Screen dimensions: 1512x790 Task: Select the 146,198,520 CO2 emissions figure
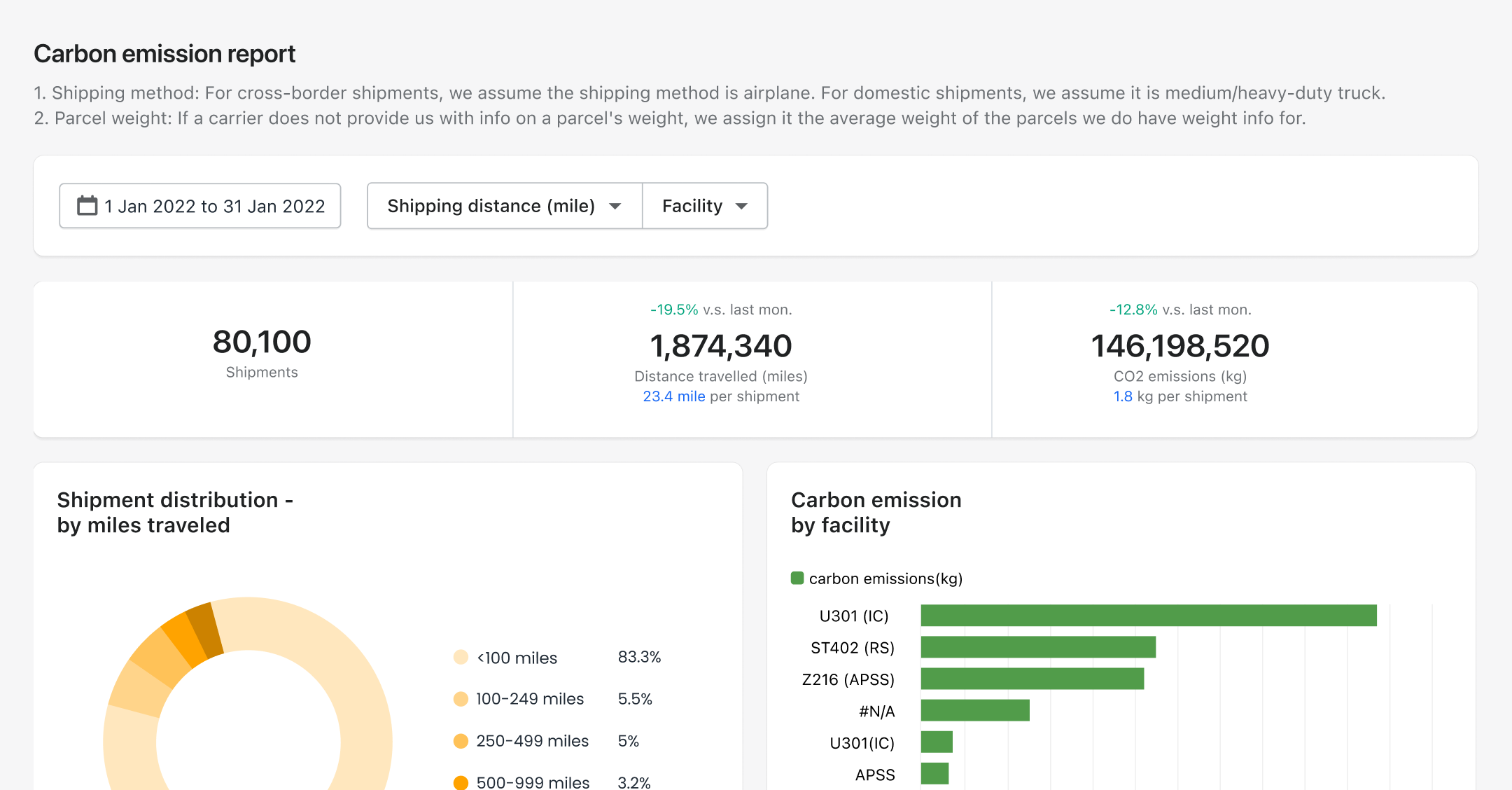click(1180, 346)
